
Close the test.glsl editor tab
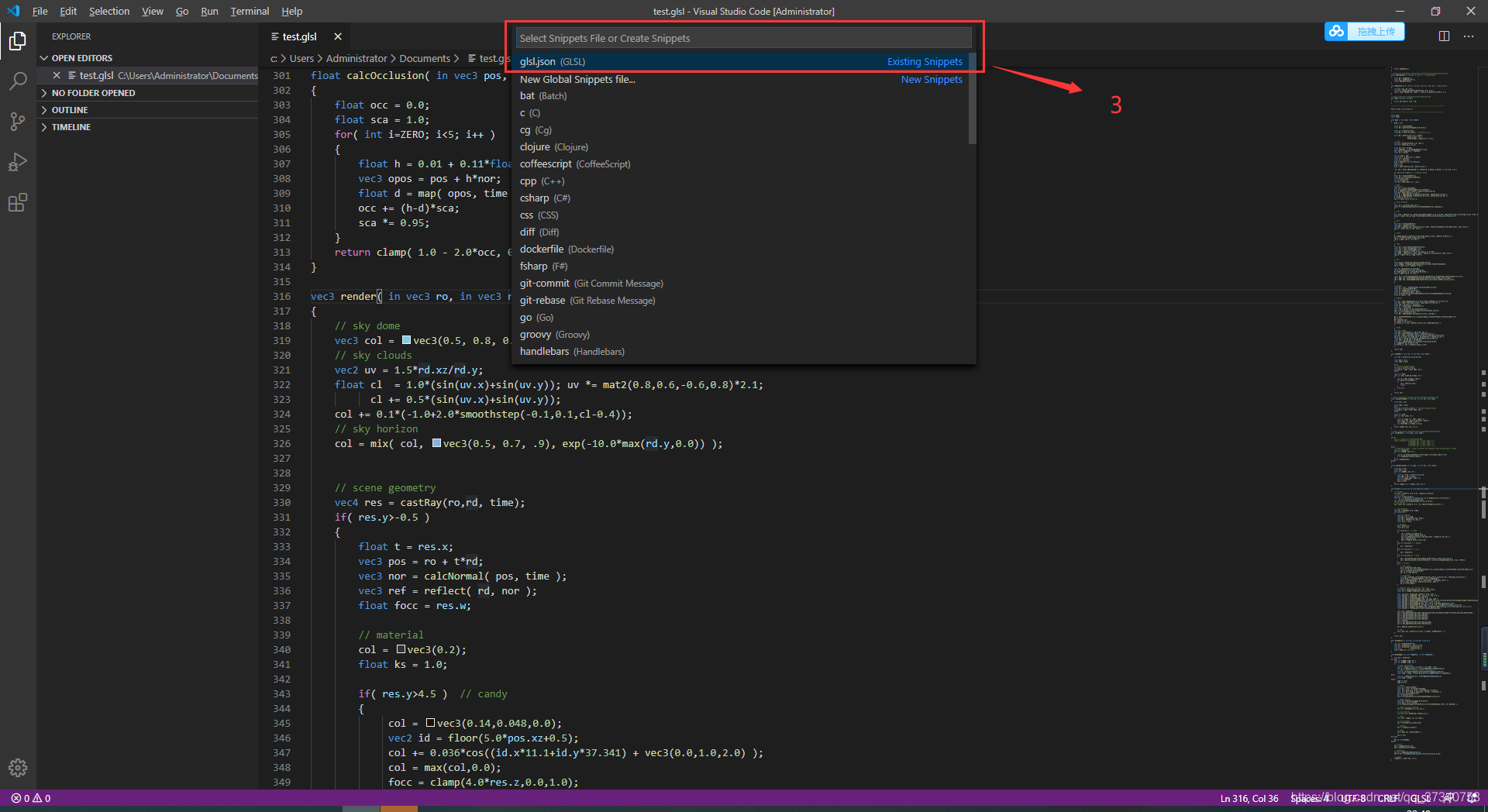click(x=338, y=36)
